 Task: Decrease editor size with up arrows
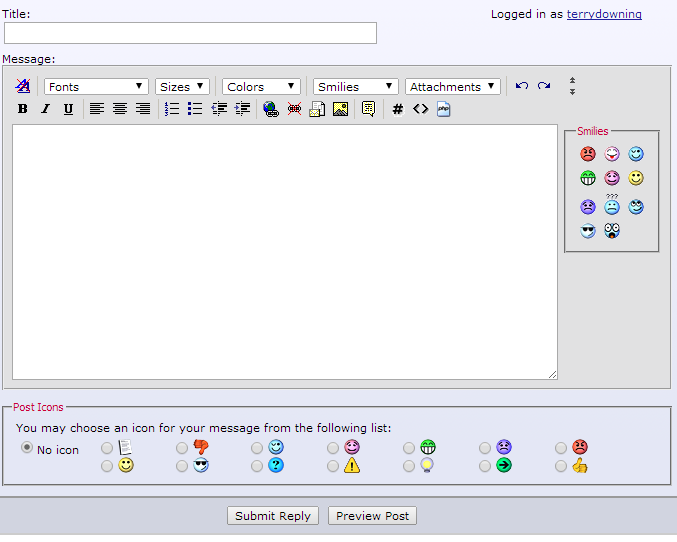point(572,81)
